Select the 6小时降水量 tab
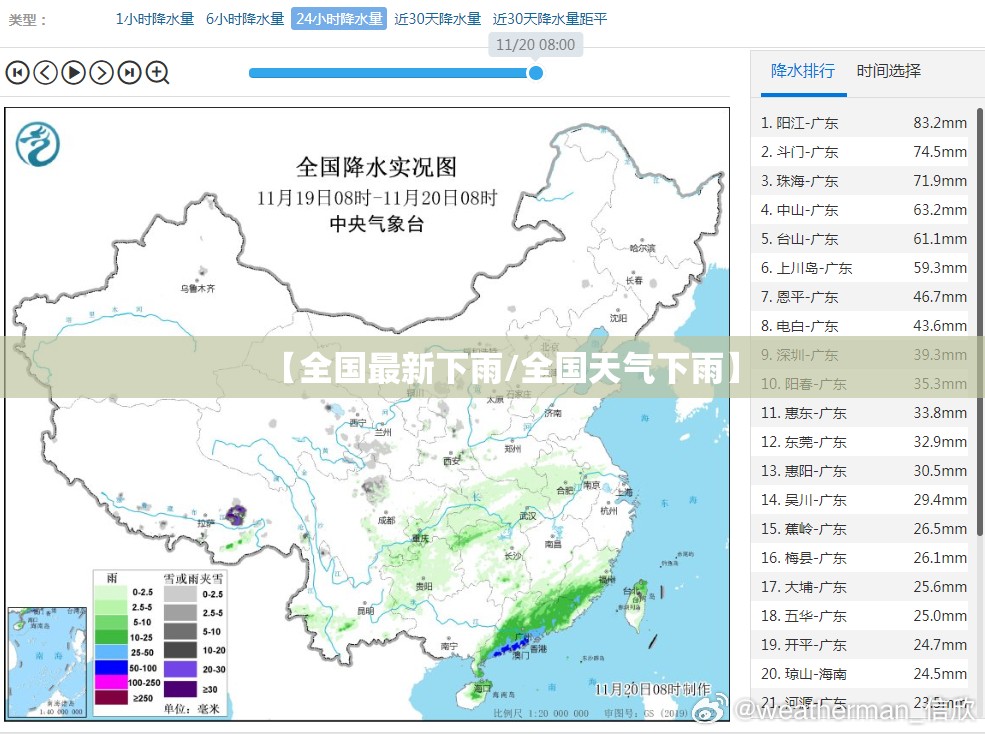Screen dimensions: 985x734 coord(245,19)
